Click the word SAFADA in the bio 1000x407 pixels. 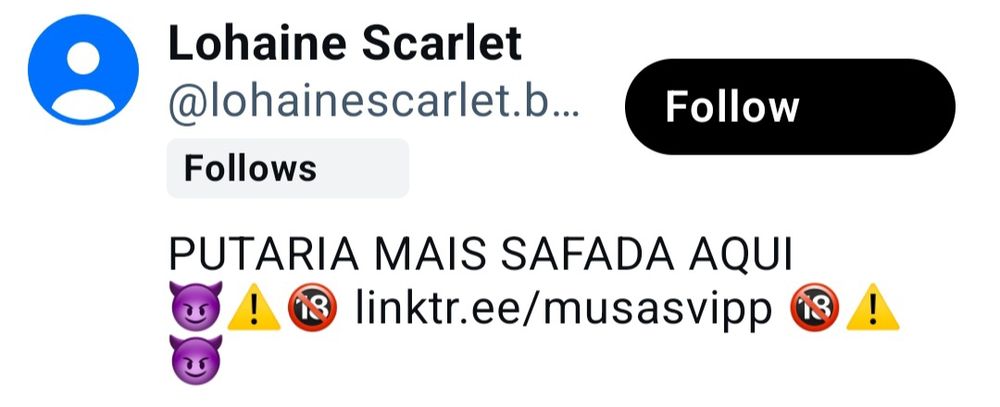[x=587, y=255]
